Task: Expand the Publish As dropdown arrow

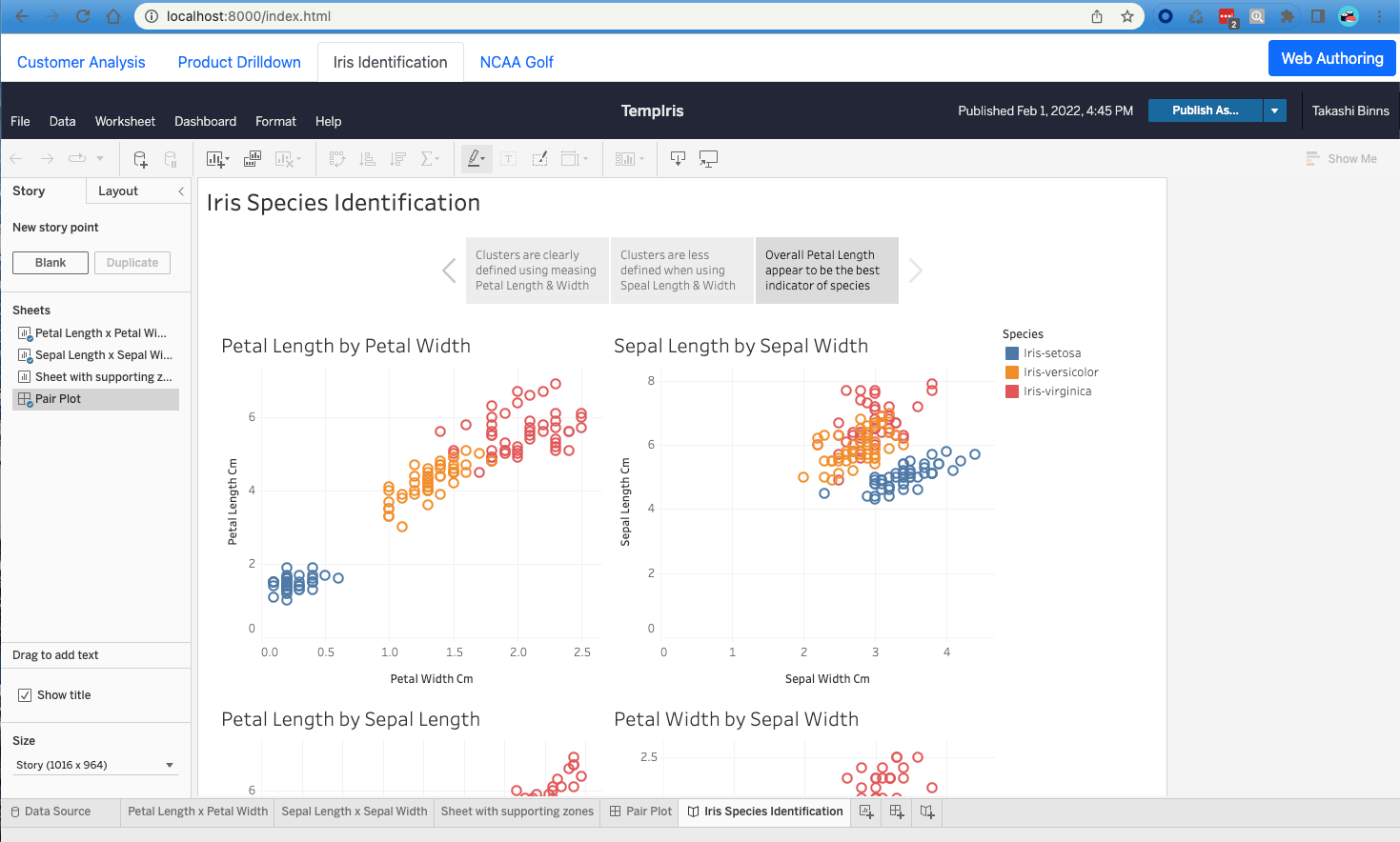Action: (1274, 110)
